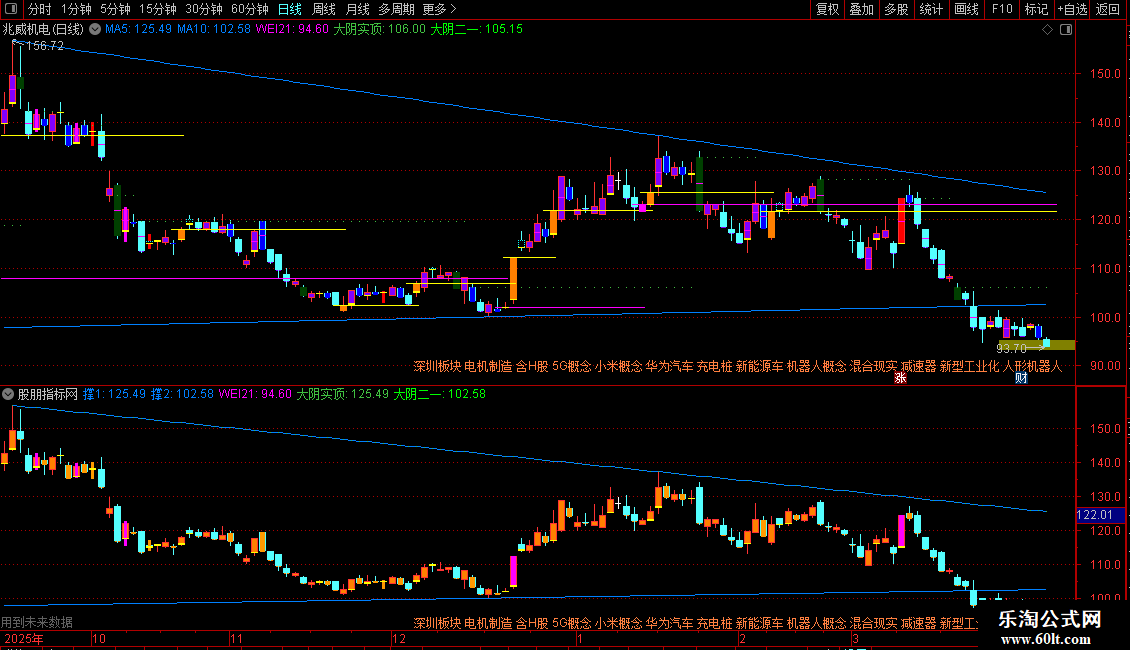
Task: Click 小米概念 tag in lower panel
Action: (618, 623)
